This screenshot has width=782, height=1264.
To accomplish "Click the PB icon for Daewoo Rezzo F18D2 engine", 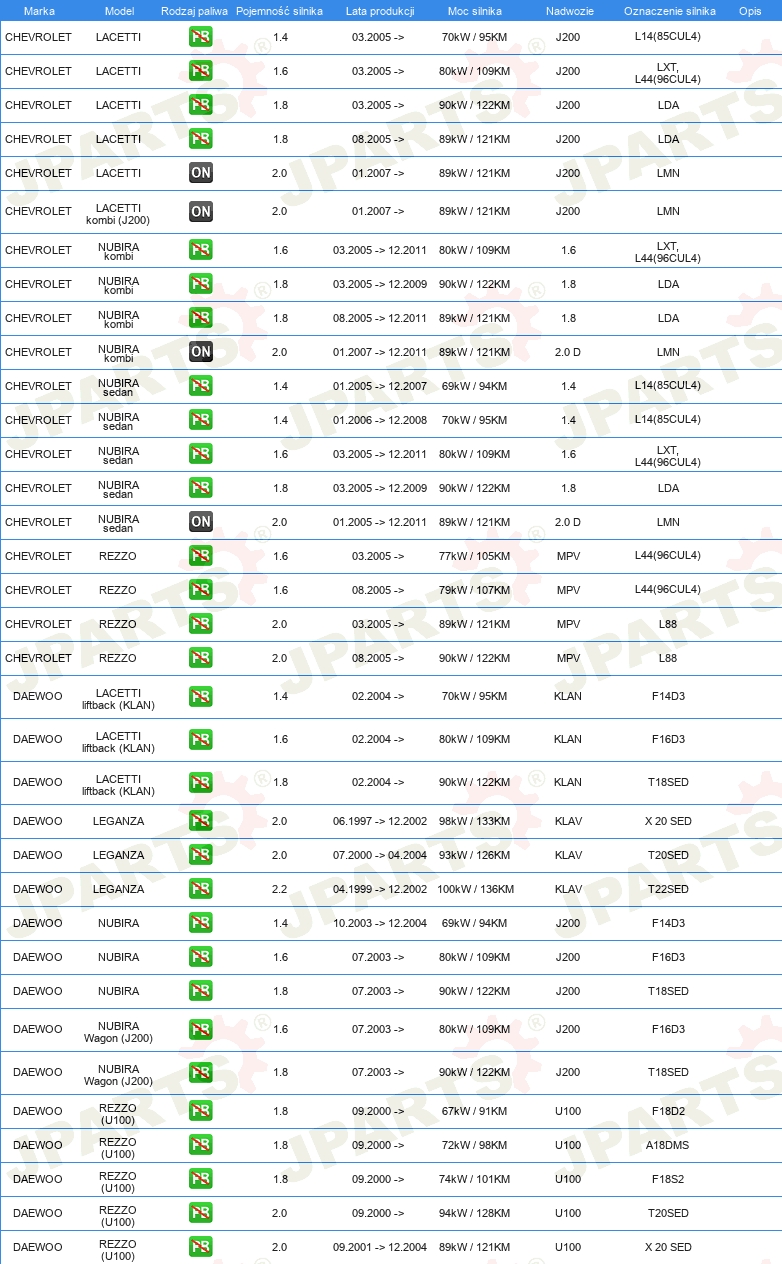I will point(201,1111).
